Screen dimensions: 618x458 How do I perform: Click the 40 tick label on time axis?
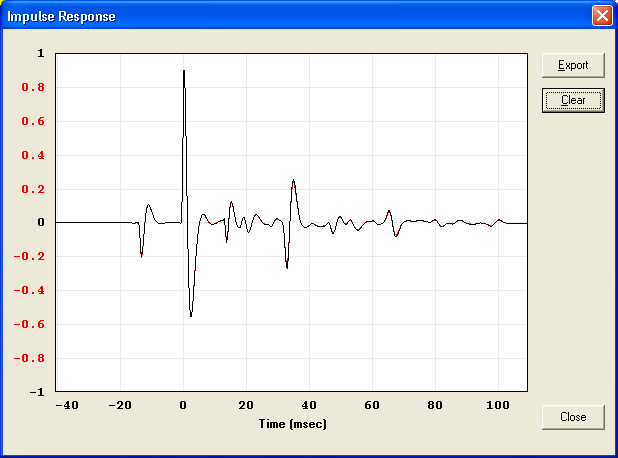309,405
